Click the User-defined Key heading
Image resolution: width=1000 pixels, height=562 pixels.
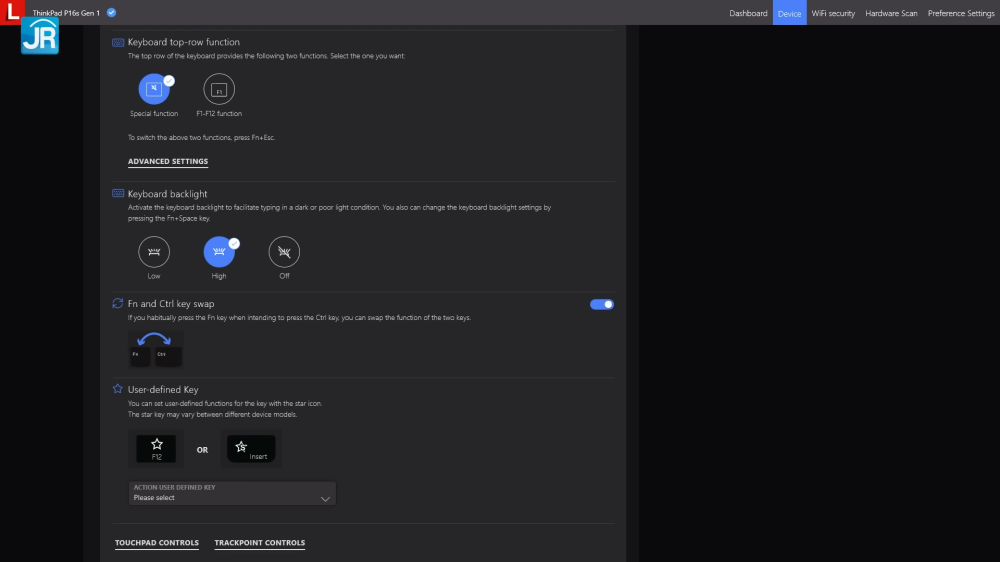(163, 390)
